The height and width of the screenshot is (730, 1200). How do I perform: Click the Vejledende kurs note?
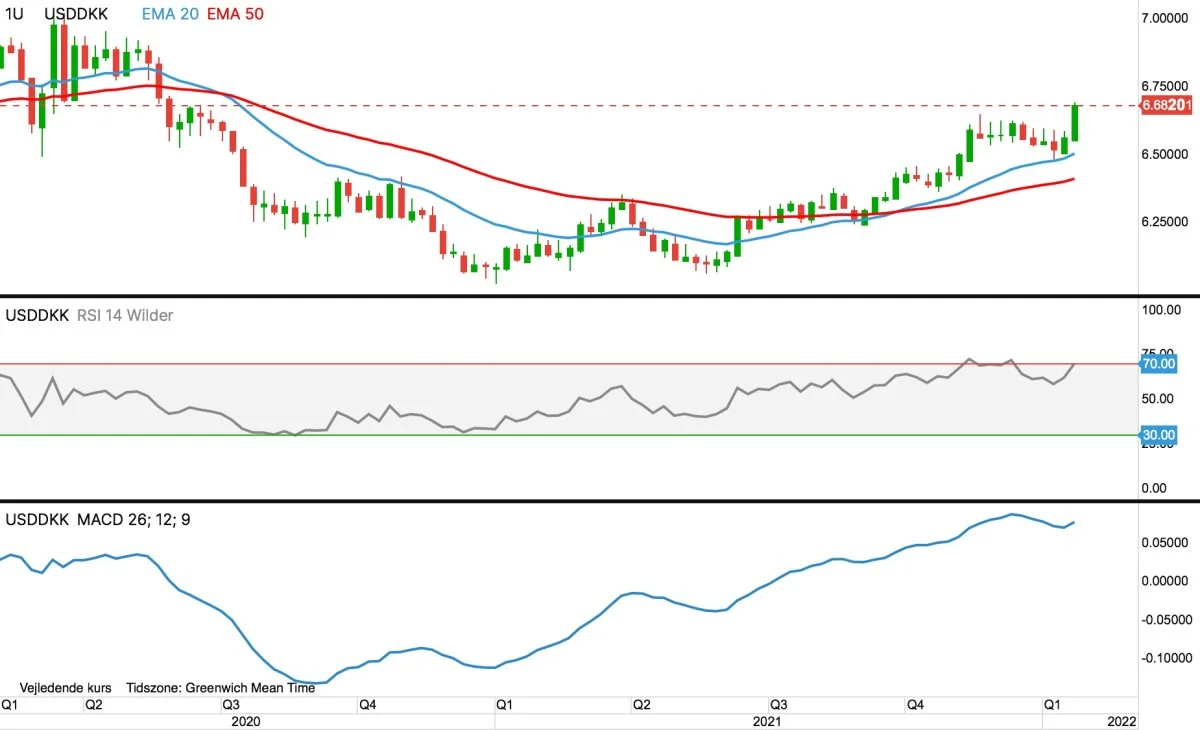pyautogui.click(x=65, y=689)
